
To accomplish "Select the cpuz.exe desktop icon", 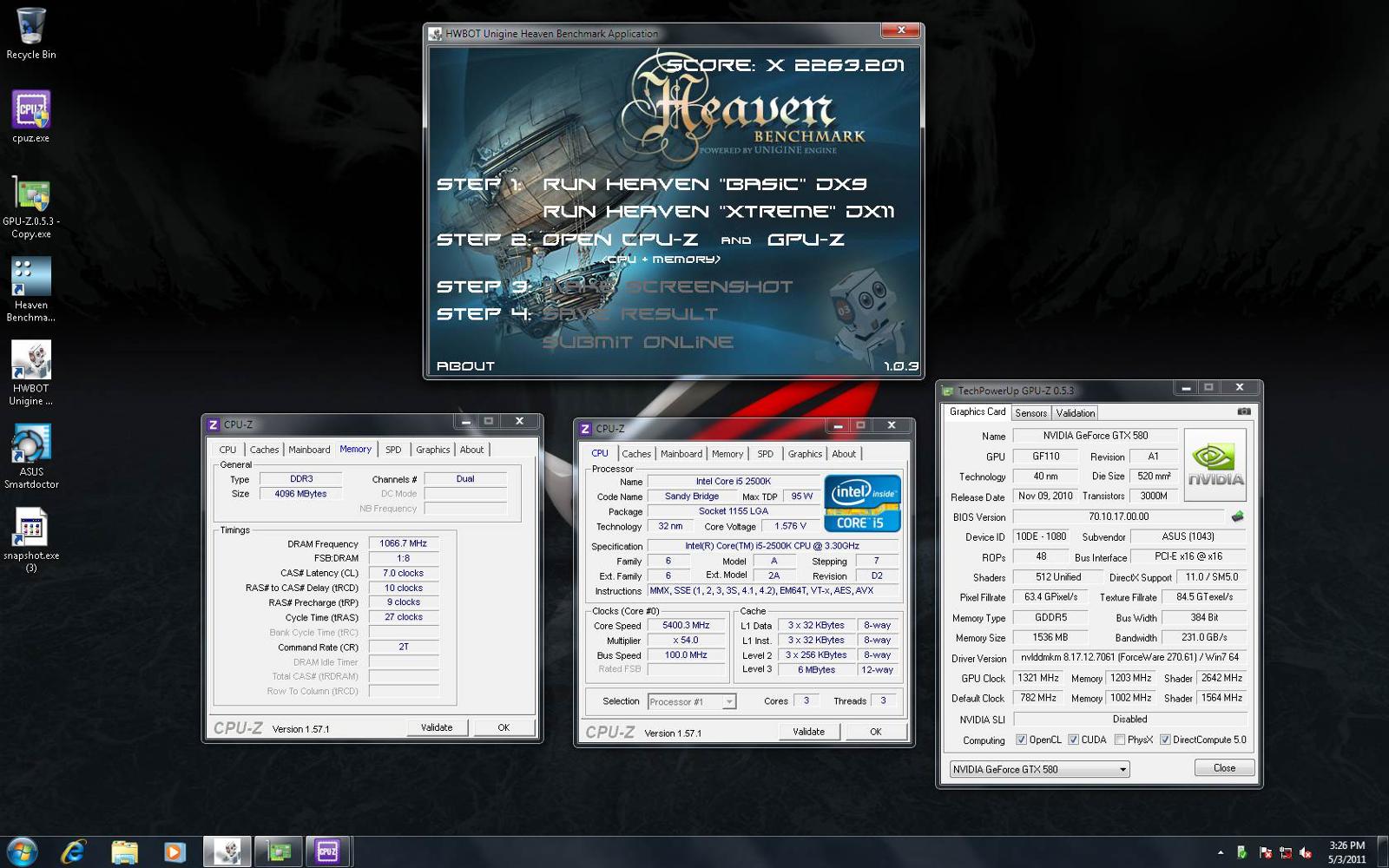I will [31, 117].
